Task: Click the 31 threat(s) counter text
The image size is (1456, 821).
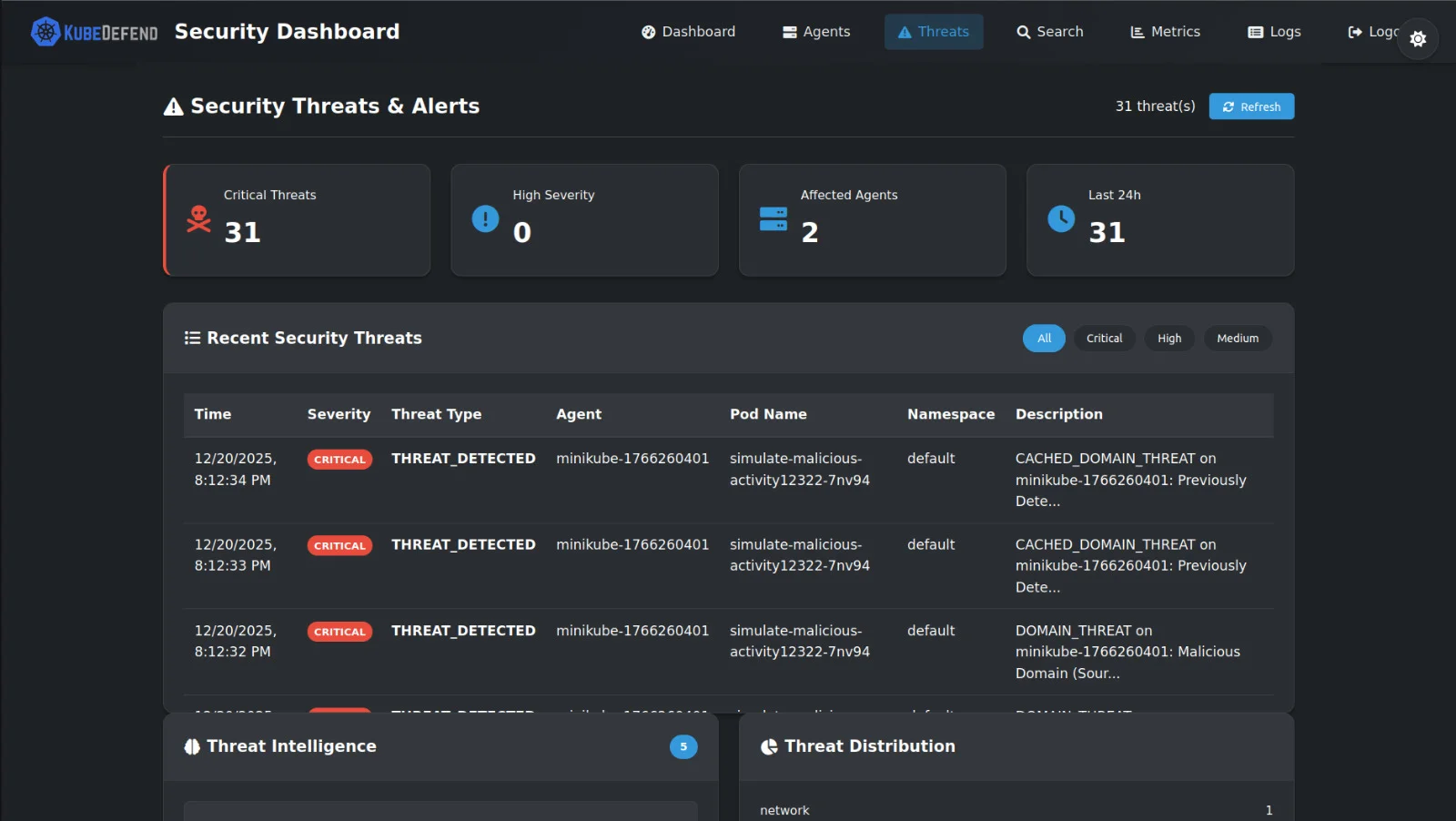Action: click(x=1156, y=106)
